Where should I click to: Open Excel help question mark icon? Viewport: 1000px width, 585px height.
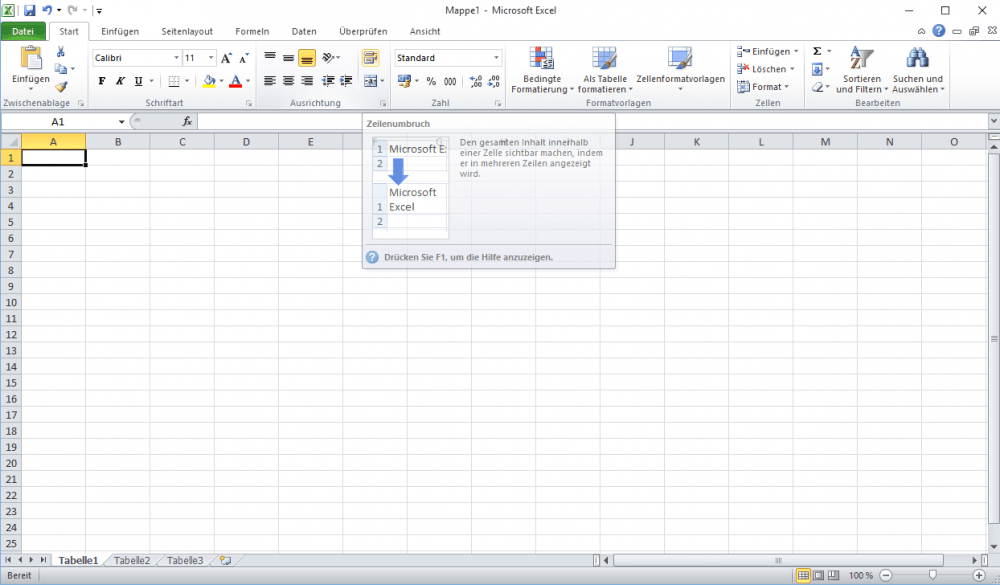pyautogui.click(x=939, y=31)
